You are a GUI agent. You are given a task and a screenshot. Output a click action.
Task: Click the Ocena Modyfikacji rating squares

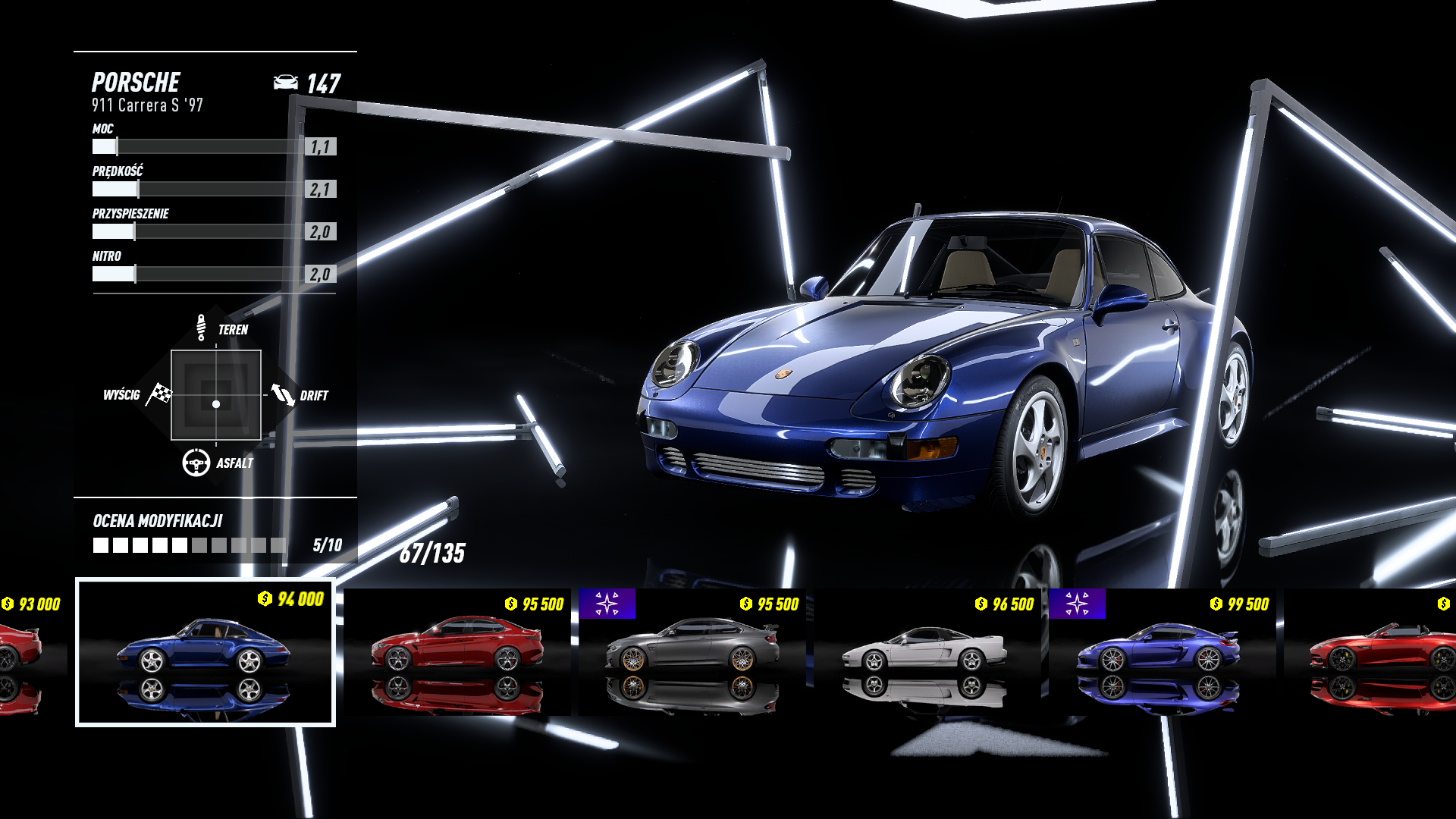click(189, 545)
